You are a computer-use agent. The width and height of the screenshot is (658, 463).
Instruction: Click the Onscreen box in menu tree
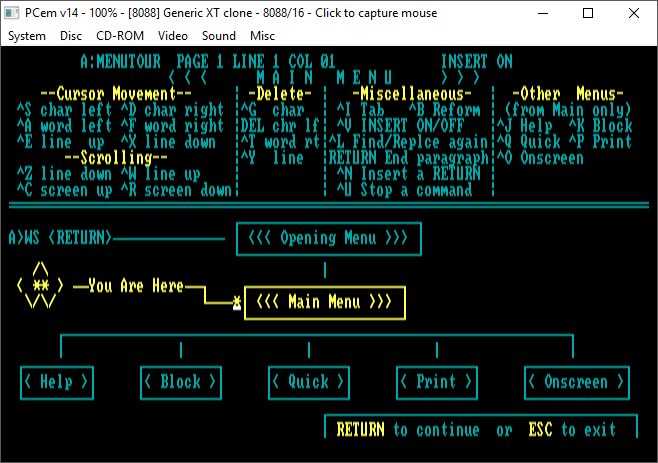click(x=577, y=382)
